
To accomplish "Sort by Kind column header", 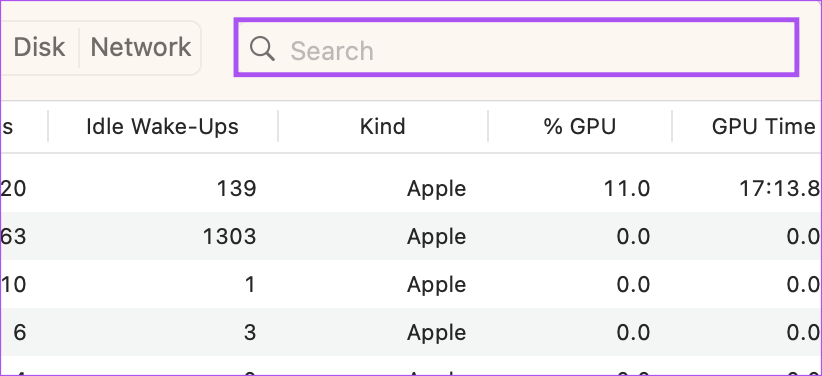I will point(383,126).
